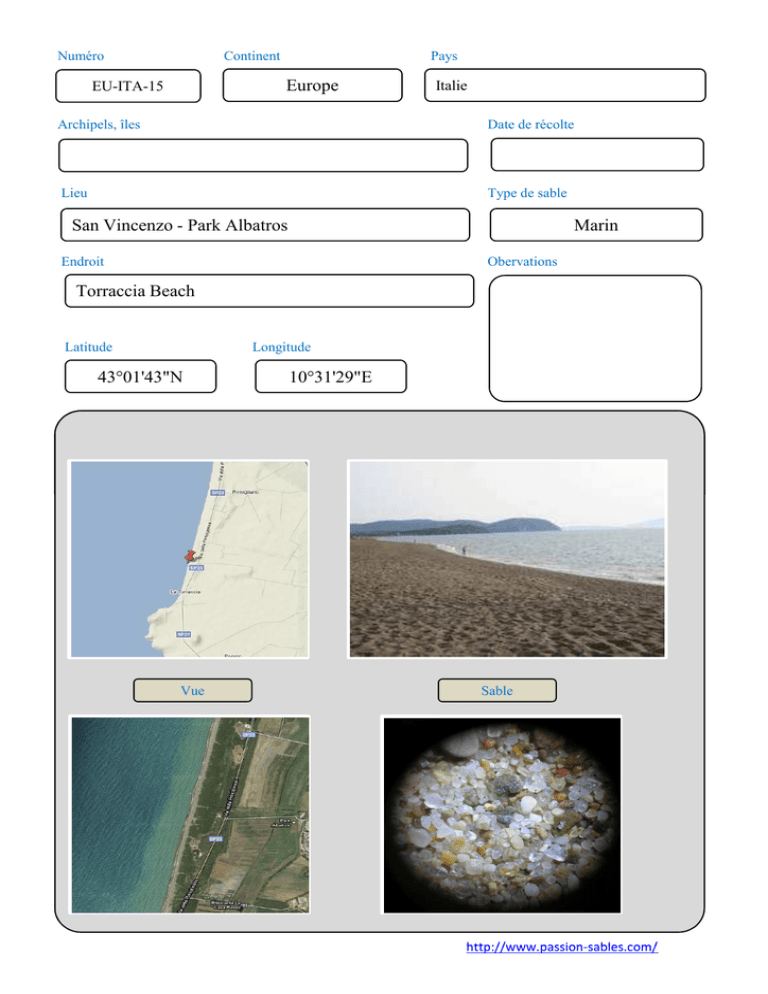Select the Continent field showing Europe

point(312,86)
